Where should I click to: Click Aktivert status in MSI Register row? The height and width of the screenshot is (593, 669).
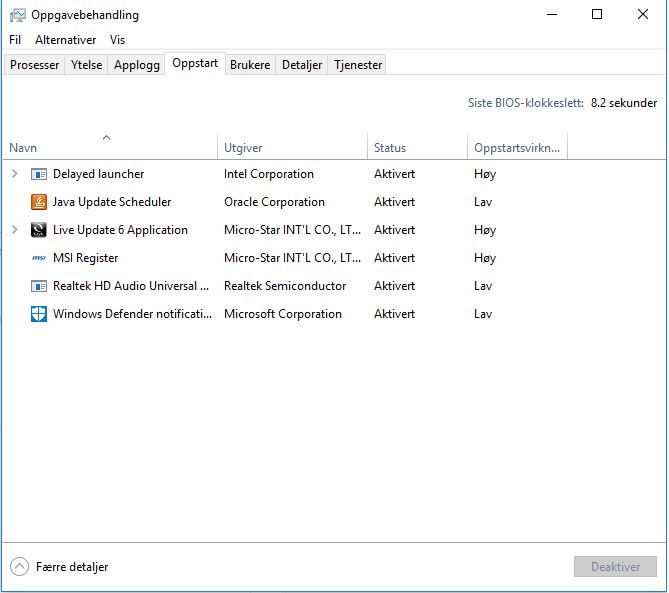pyautogui.click(x=394, y=258)
